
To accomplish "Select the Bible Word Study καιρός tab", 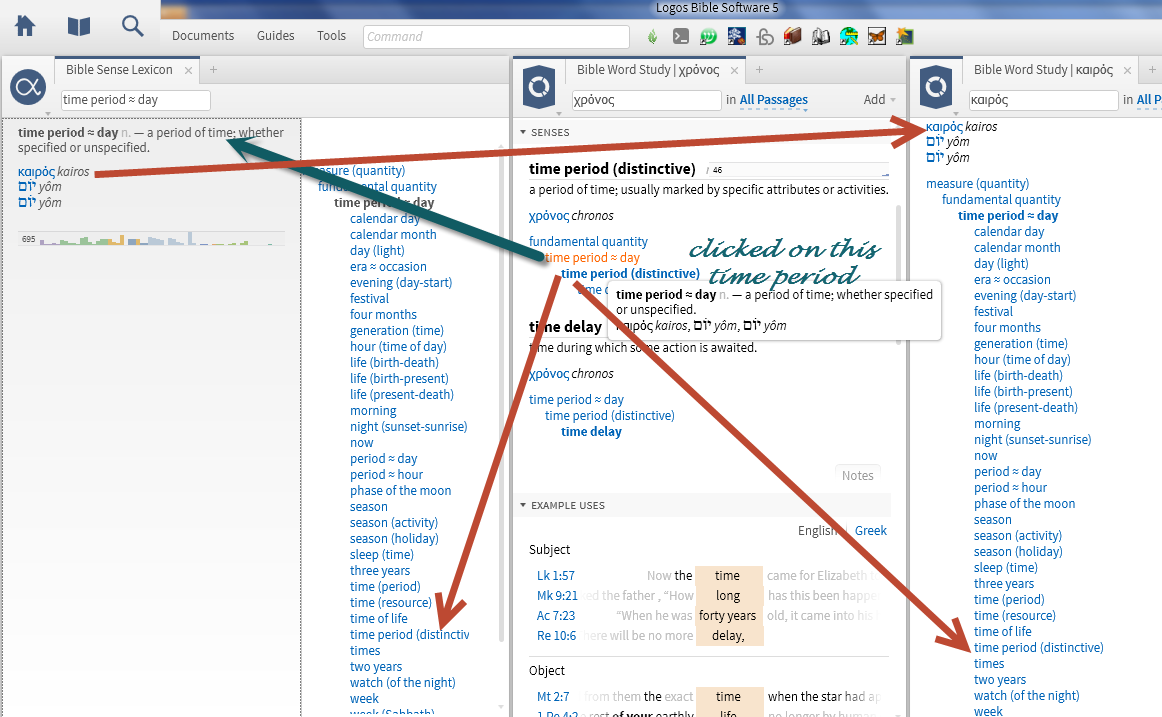I will tap(1043, 70).
